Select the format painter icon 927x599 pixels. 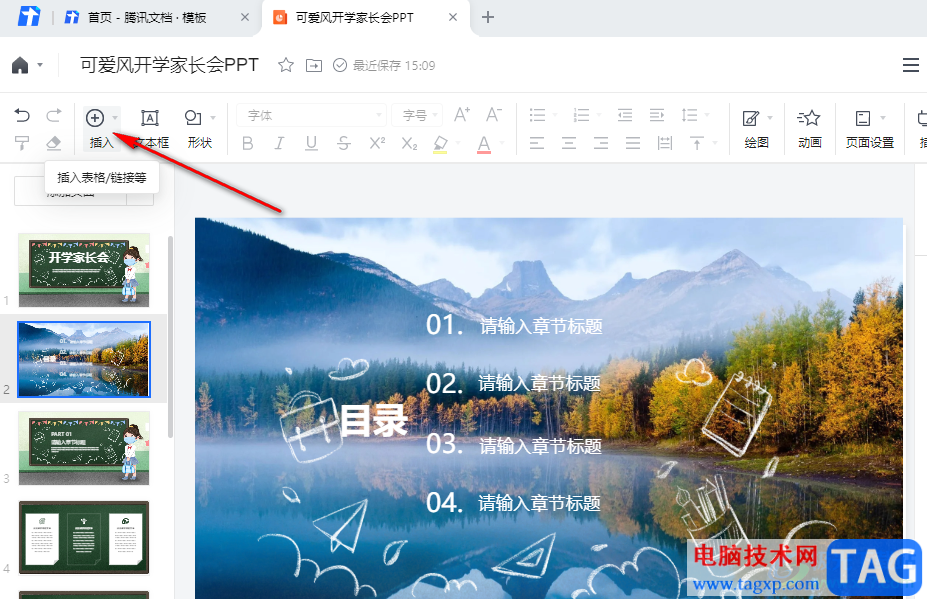[x=22, y=143]
